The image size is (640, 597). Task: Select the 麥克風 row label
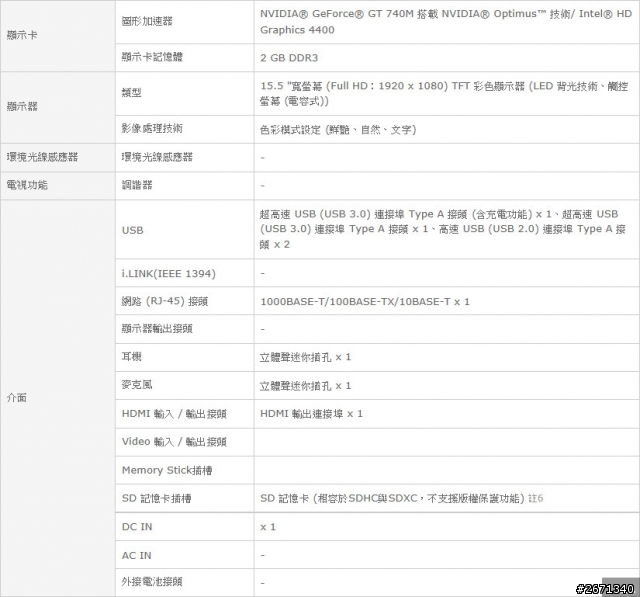[x=137, y=384]
